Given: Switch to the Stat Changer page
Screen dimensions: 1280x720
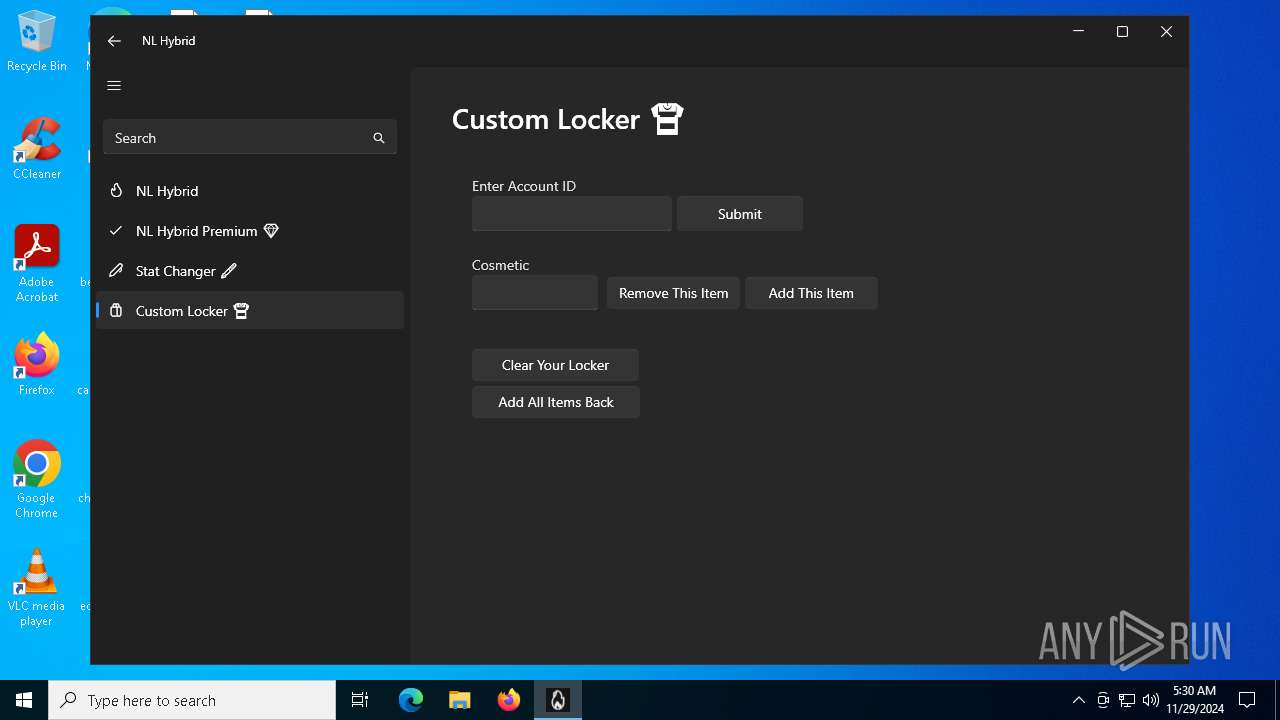Looking at the screenshot, I should click(250, 271).
